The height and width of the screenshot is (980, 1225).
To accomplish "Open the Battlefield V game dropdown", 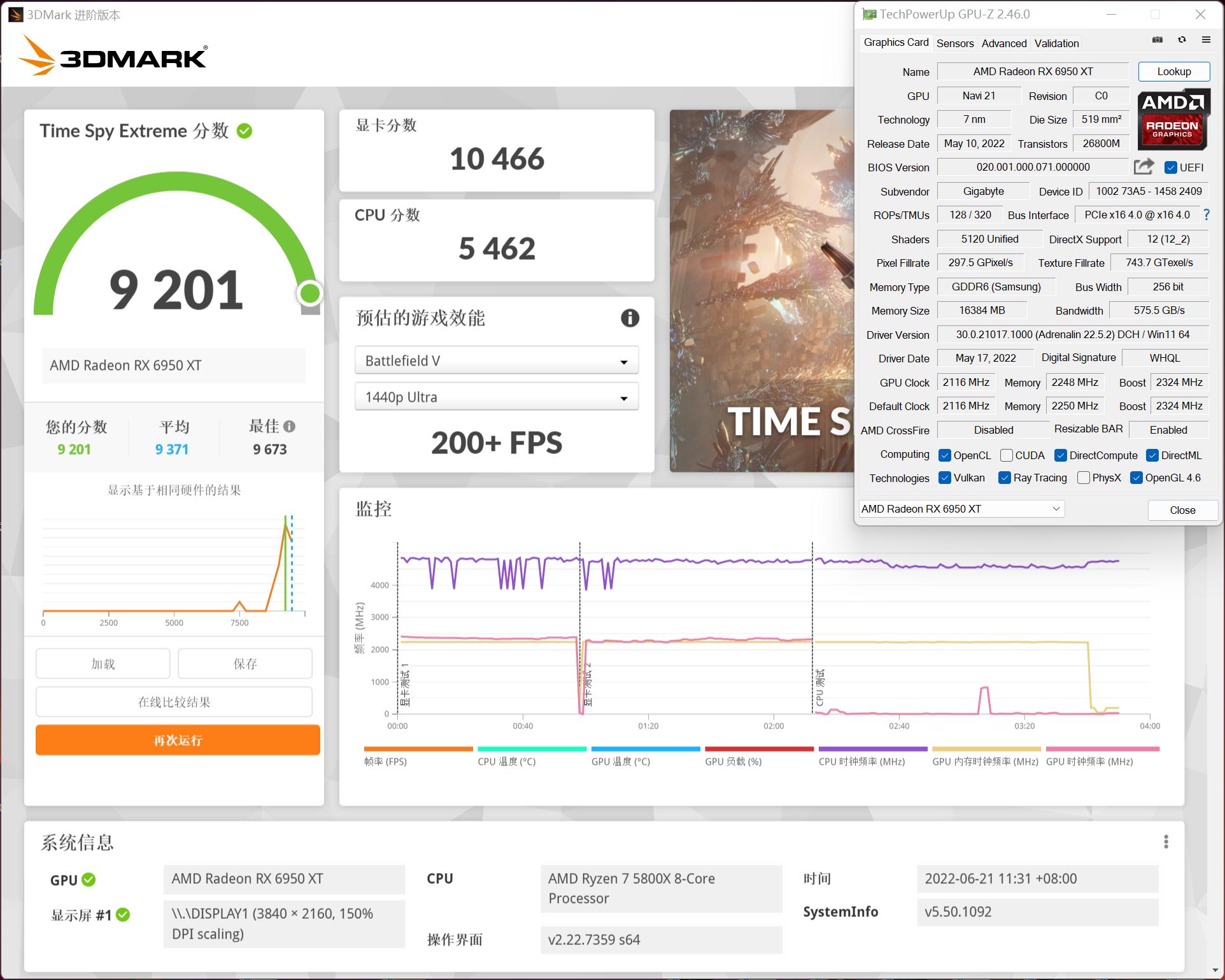I will [x=623, y=360].
